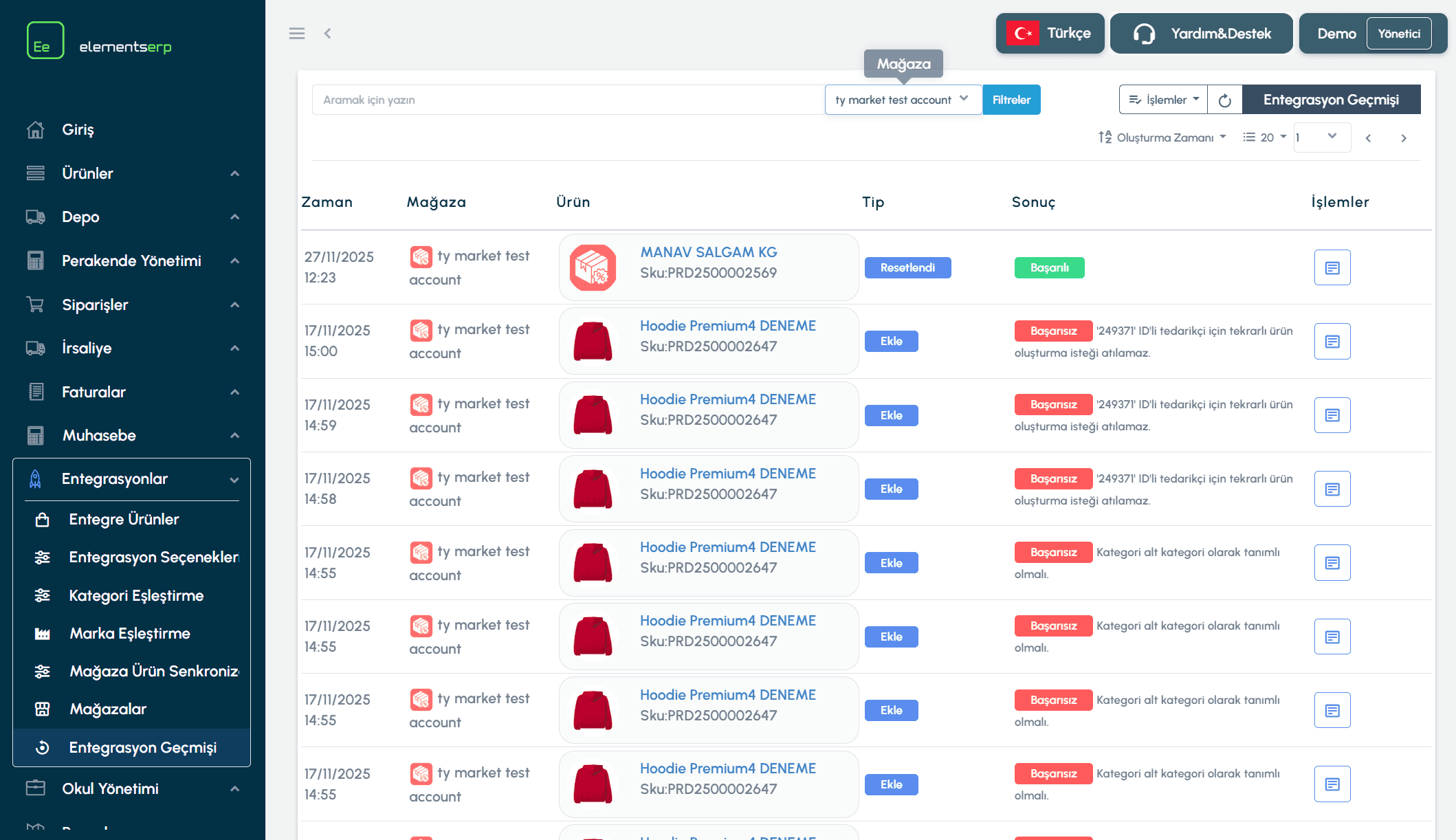Click the MANAV SALGAM KG product link
The image size is (1456, 840).
(x=709, y=252)
